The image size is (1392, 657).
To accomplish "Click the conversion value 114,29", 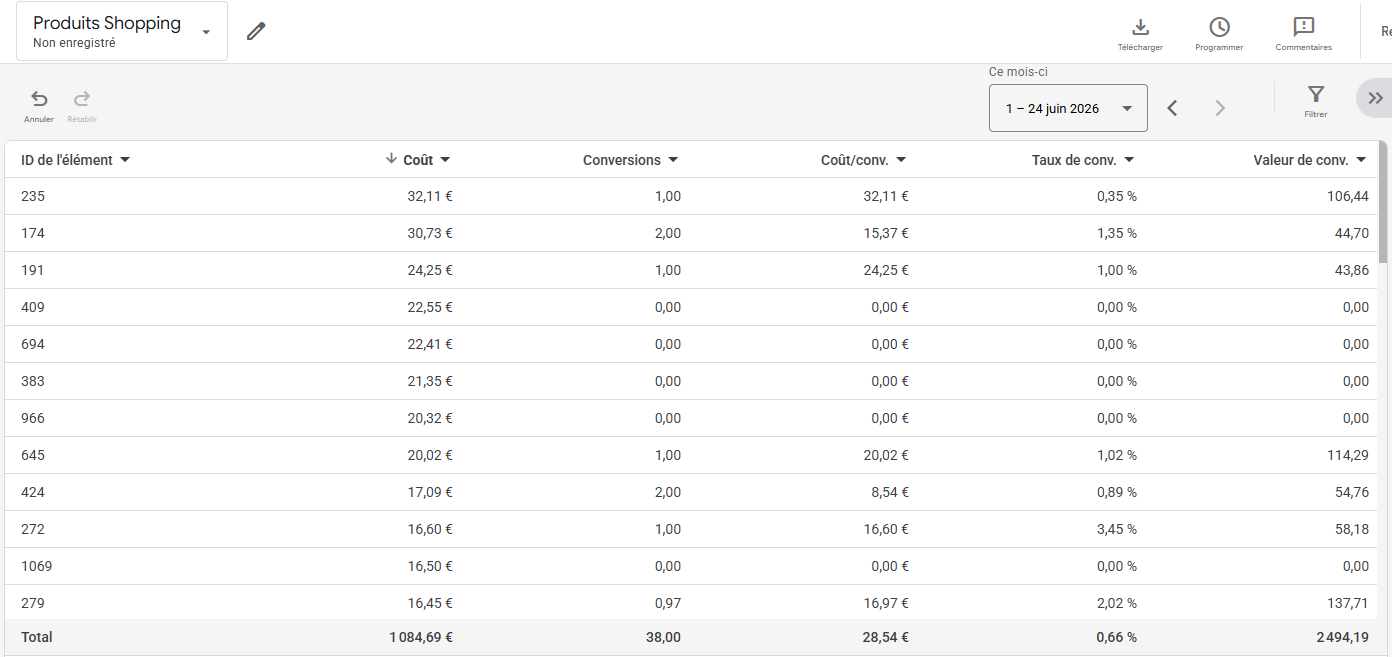I will pyautogui.click(x=1349, y=455).
